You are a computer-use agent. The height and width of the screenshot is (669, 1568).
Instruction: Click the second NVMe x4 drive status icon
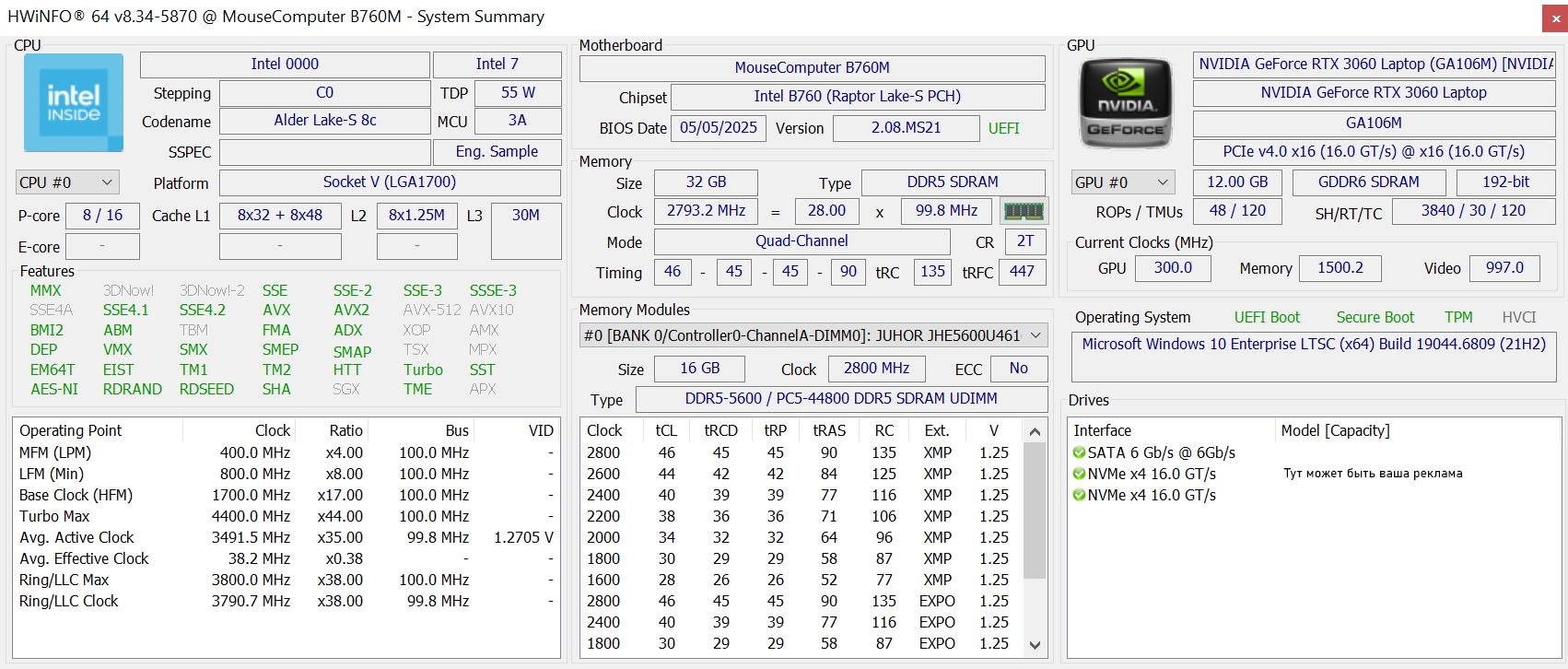click(x=1079, y=495)
